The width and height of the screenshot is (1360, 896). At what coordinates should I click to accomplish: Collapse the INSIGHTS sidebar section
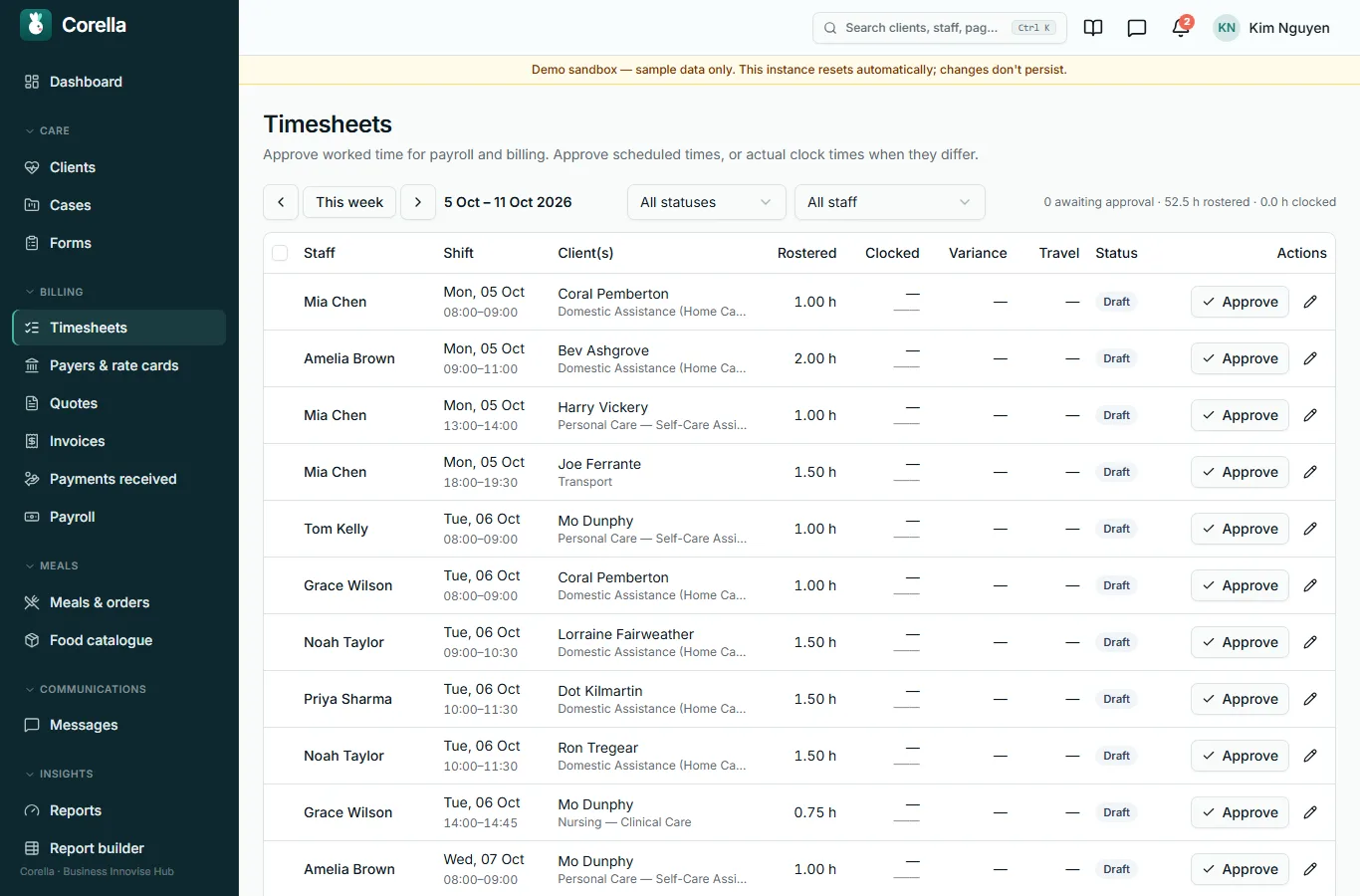(x=59, y=774)
